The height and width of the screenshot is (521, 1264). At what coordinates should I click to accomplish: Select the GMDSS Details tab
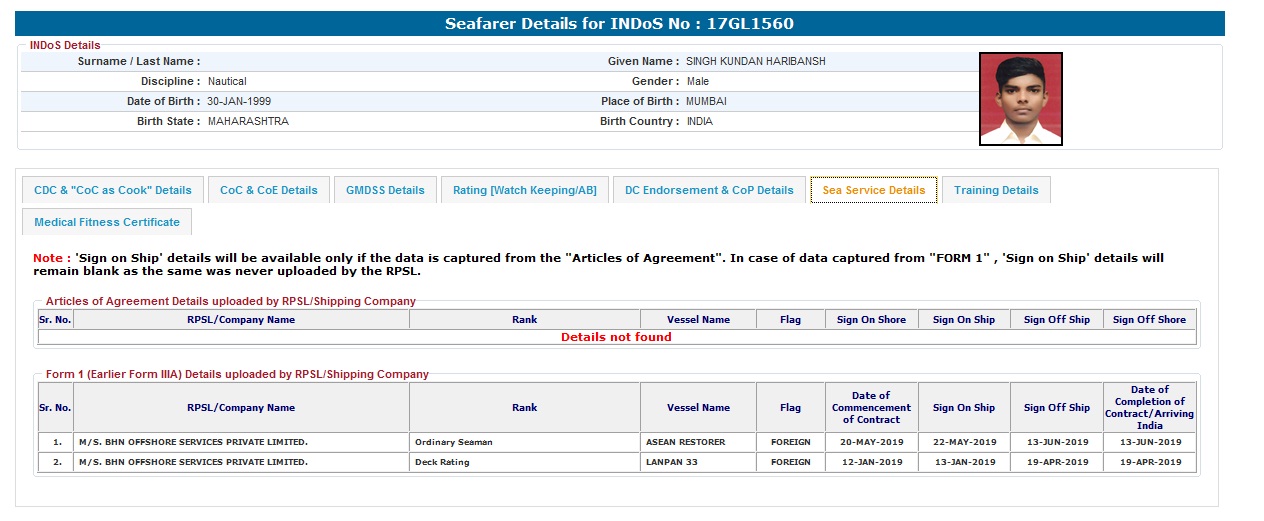pyautogui.click(x=385, y=190)
